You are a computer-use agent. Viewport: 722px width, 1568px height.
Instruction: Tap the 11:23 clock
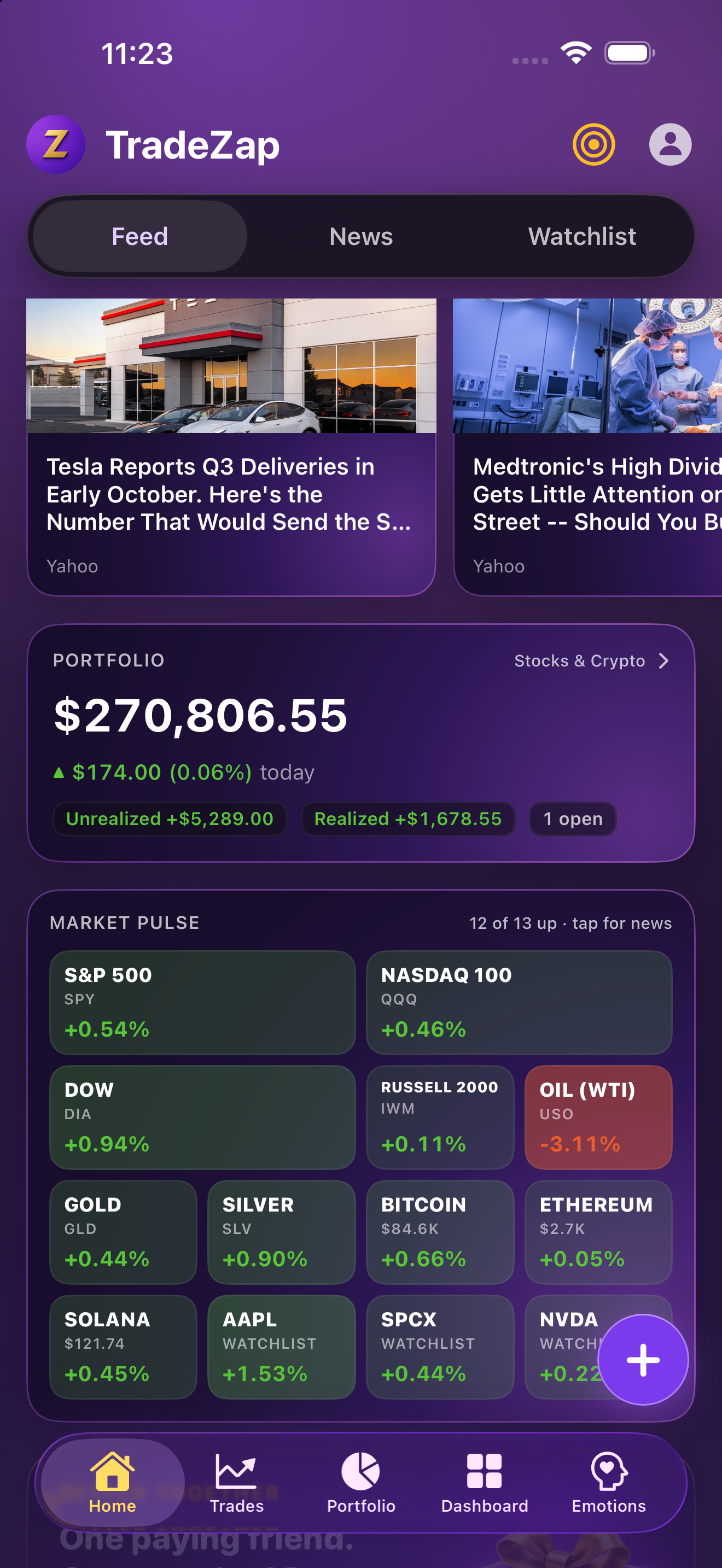coord(137,54)
